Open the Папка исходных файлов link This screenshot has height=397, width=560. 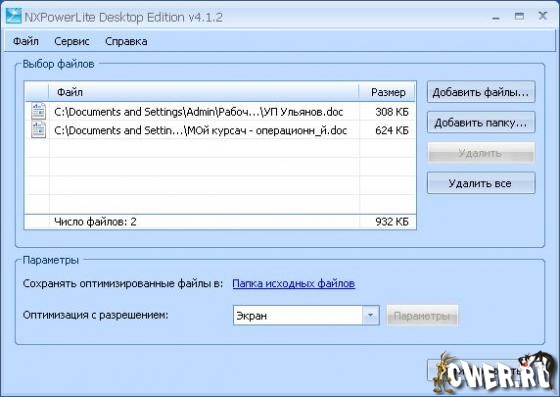[294, 283]
